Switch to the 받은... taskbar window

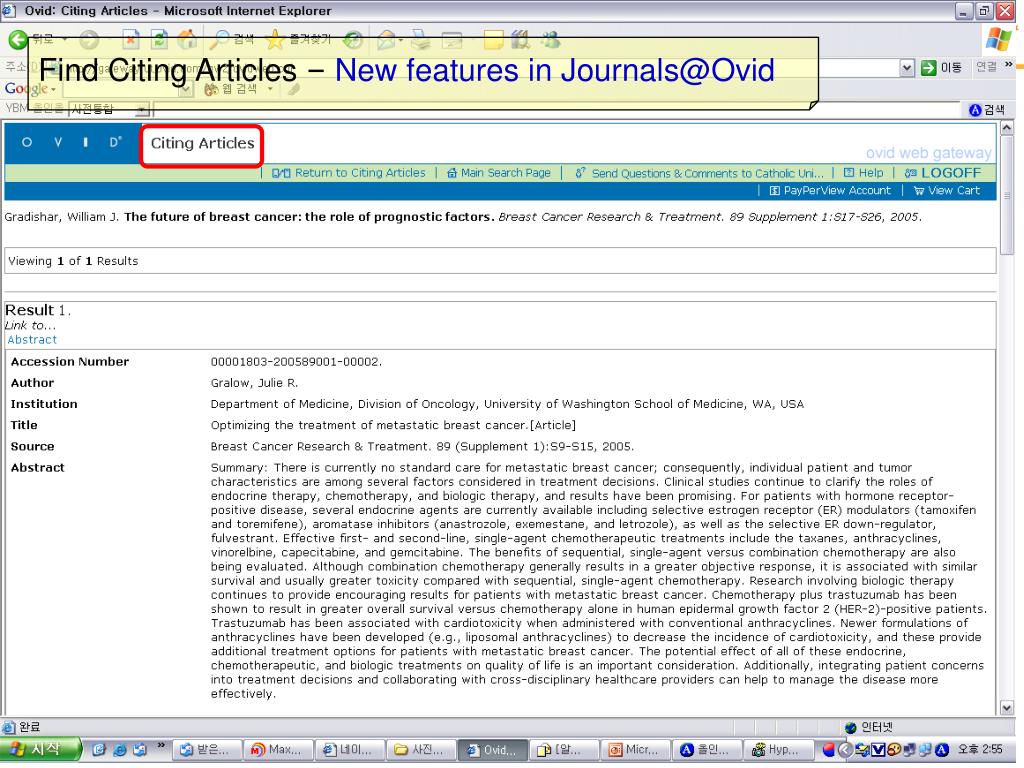(206, 750)
